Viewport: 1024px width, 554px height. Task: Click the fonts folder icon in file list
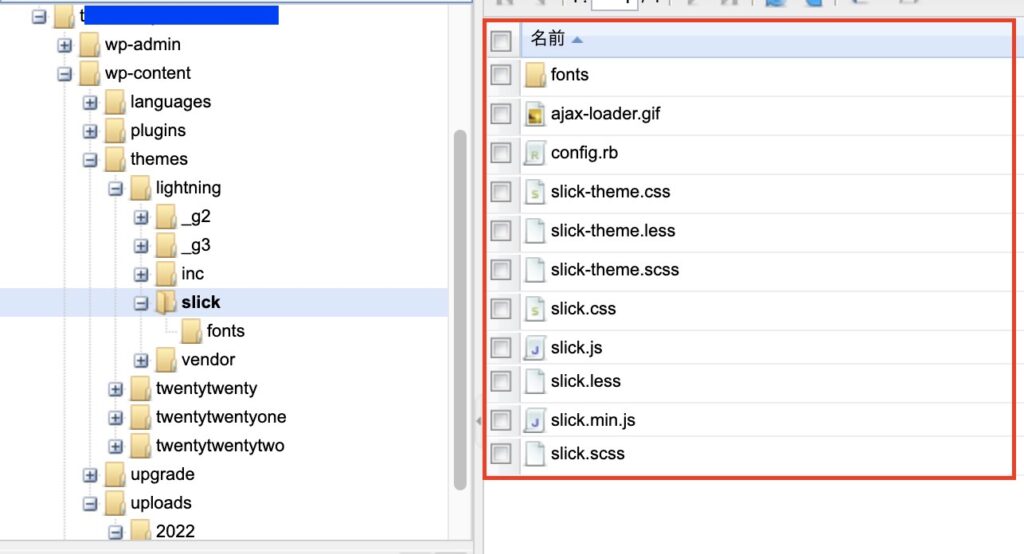point(535,74)
